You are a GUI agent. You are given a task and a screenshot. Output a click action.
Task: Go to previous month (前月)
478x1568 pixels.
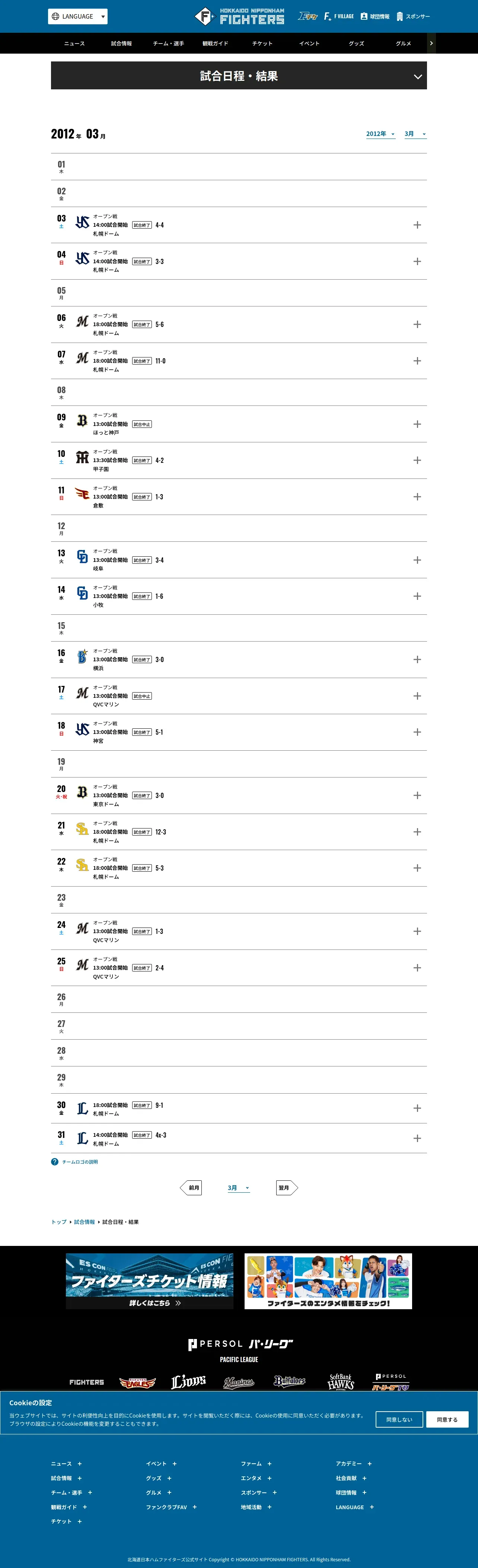coord(192,1187)
